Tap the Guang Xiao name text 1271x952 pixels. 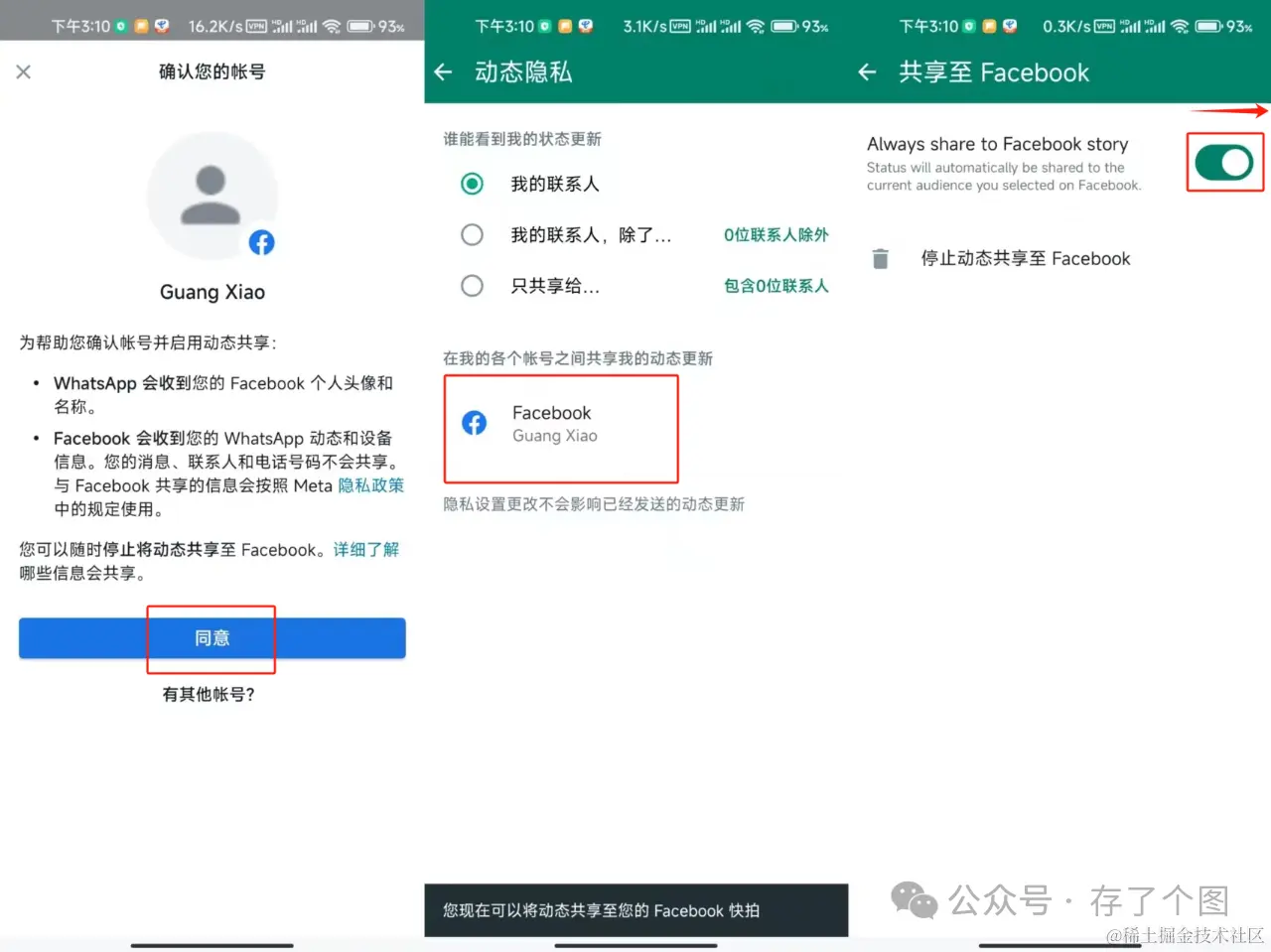coord(212,292)
